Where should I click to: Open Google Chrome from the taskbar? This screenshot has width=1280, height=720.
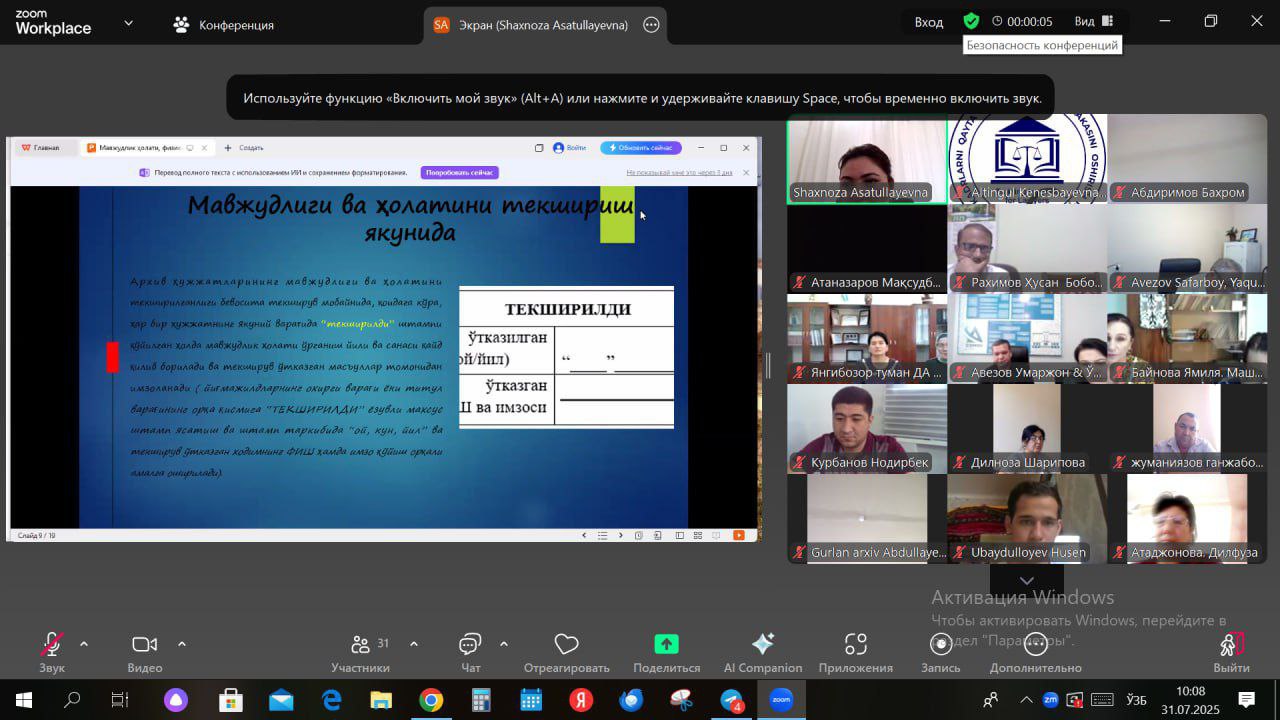431,700
